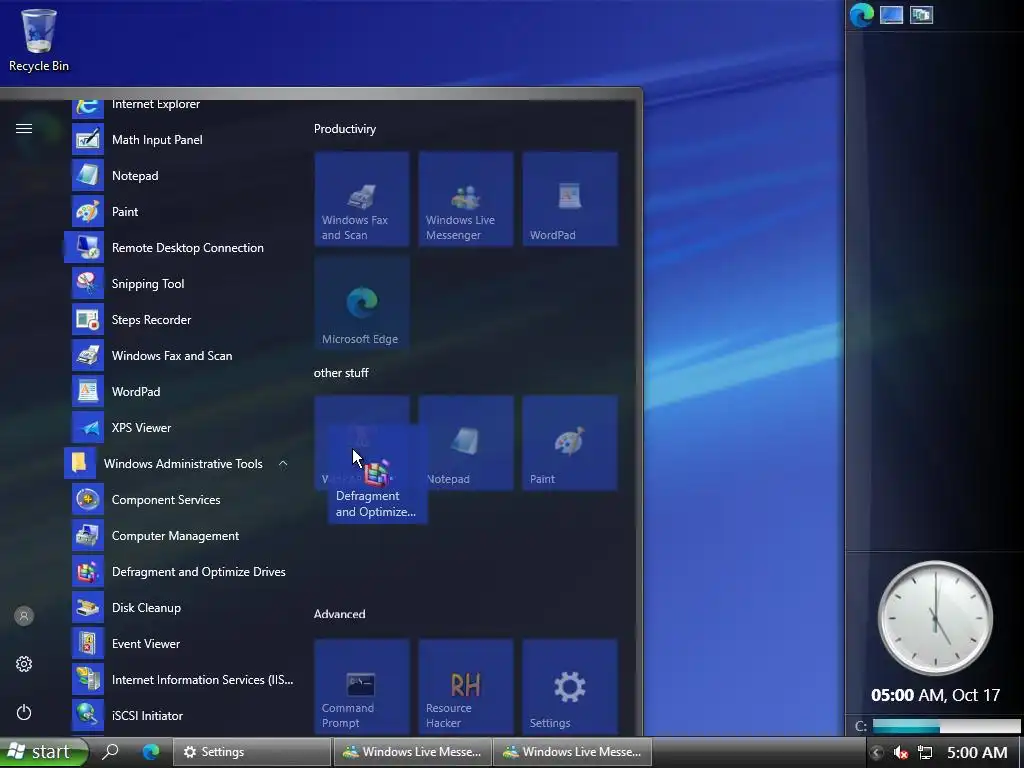The width and height of the screenshot is (1024, 768).
Task: Launch Notepad from the app list
Action: pos(182,176)
